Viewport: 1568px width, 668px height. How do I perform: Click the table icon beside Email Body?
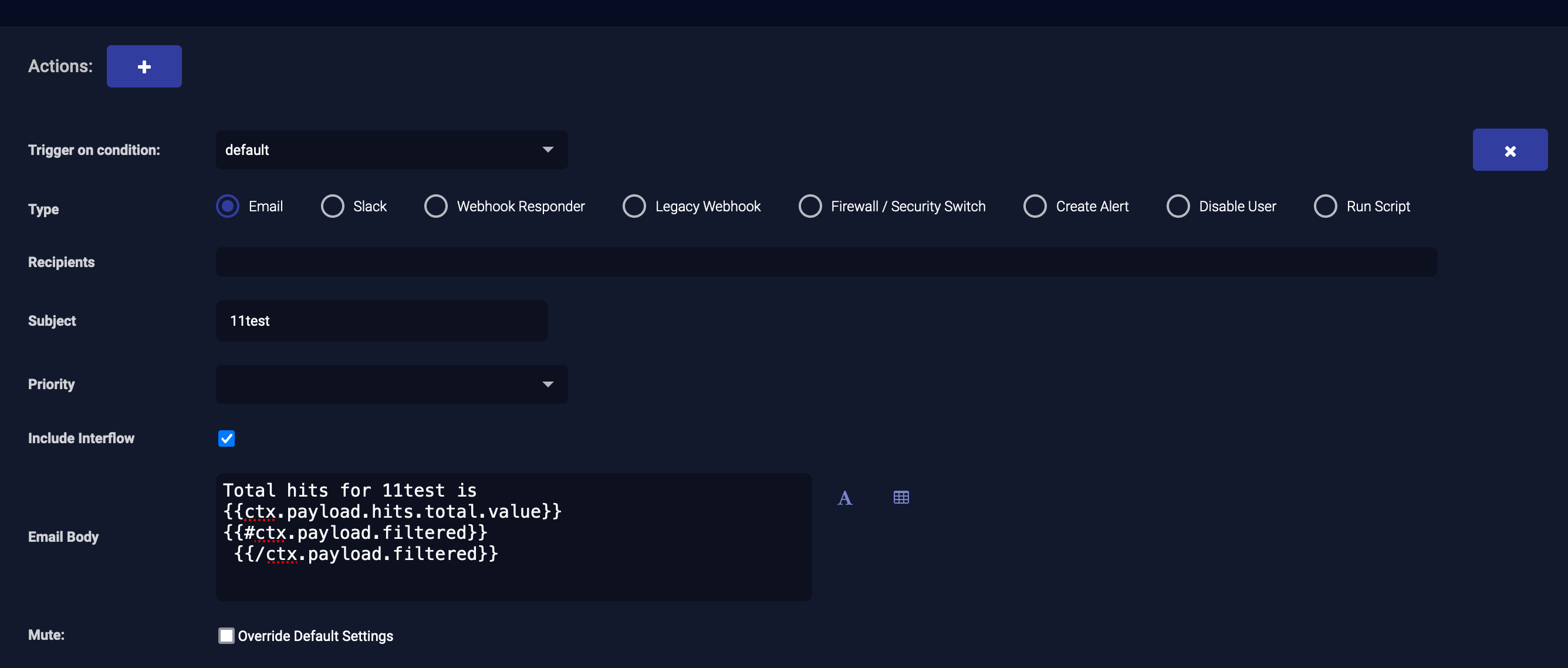coord(901,498)
